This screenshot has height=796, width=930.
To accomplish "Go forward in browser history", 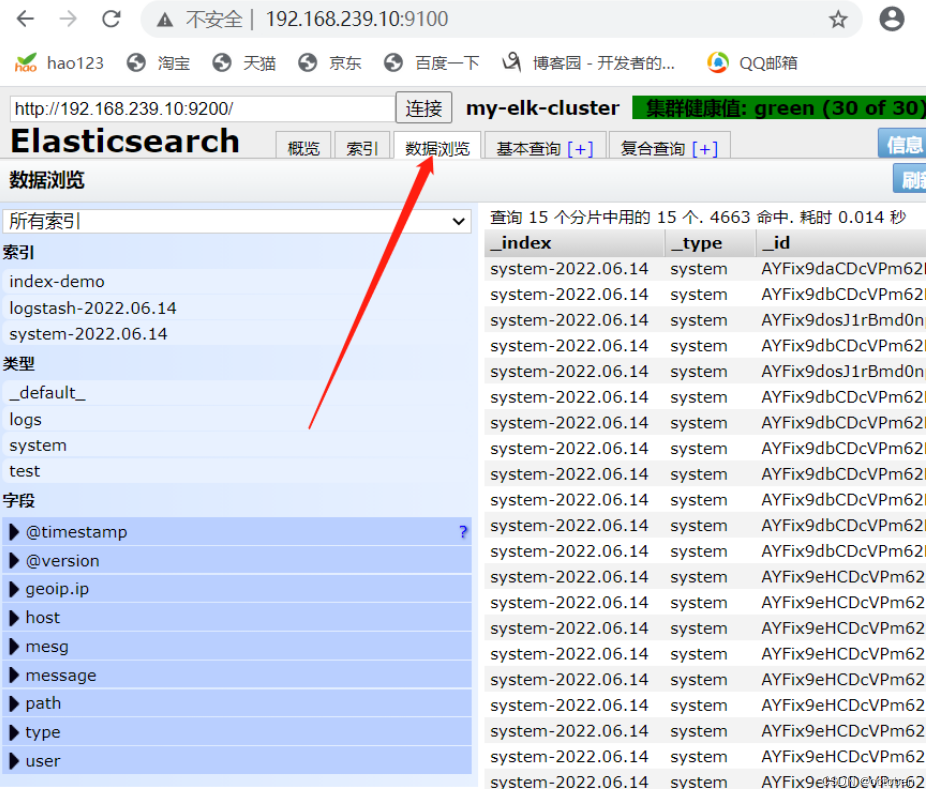I will [68, 19].
